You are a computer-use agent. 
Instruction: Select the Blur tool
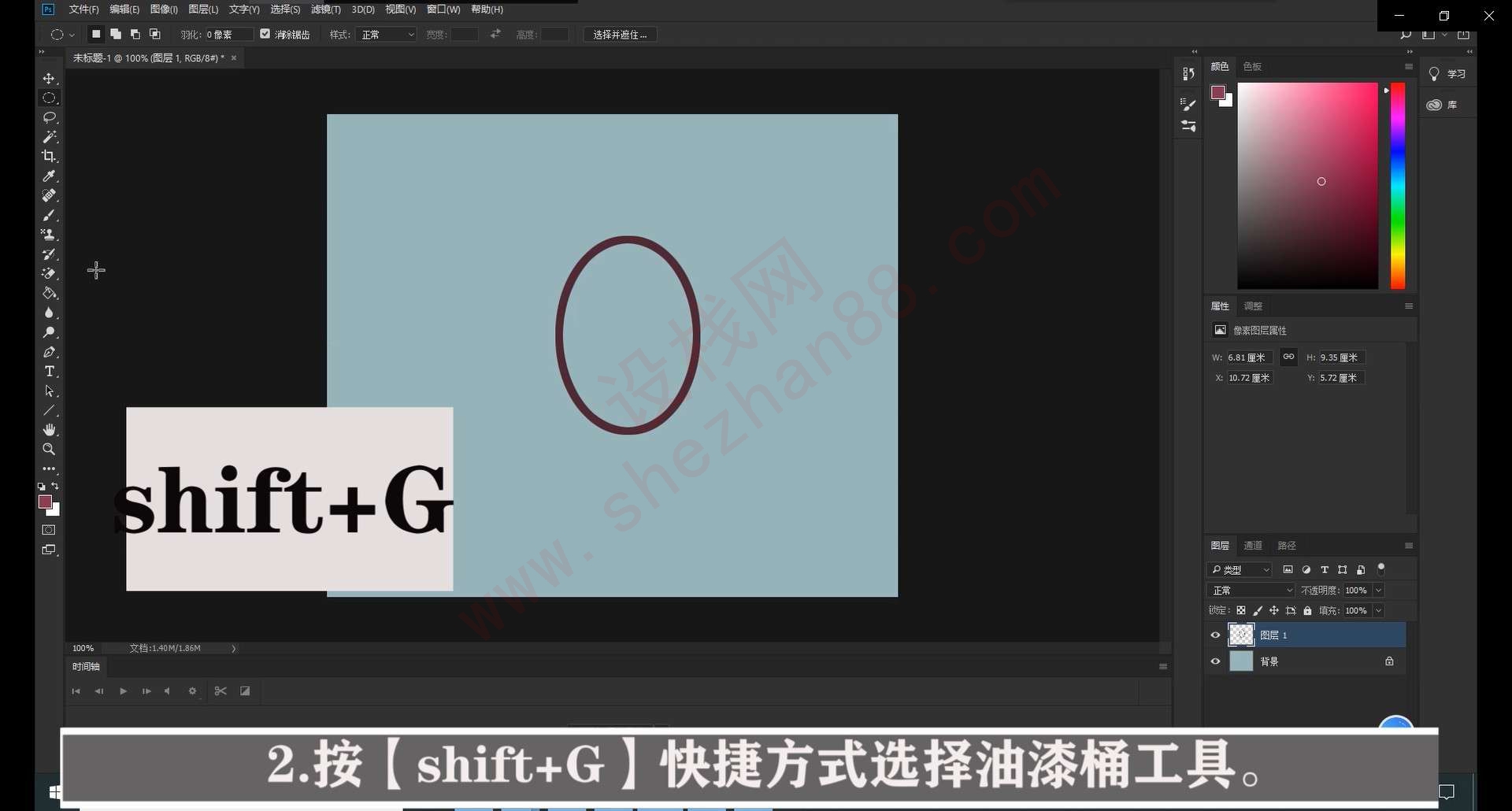(x=49, y=313)
